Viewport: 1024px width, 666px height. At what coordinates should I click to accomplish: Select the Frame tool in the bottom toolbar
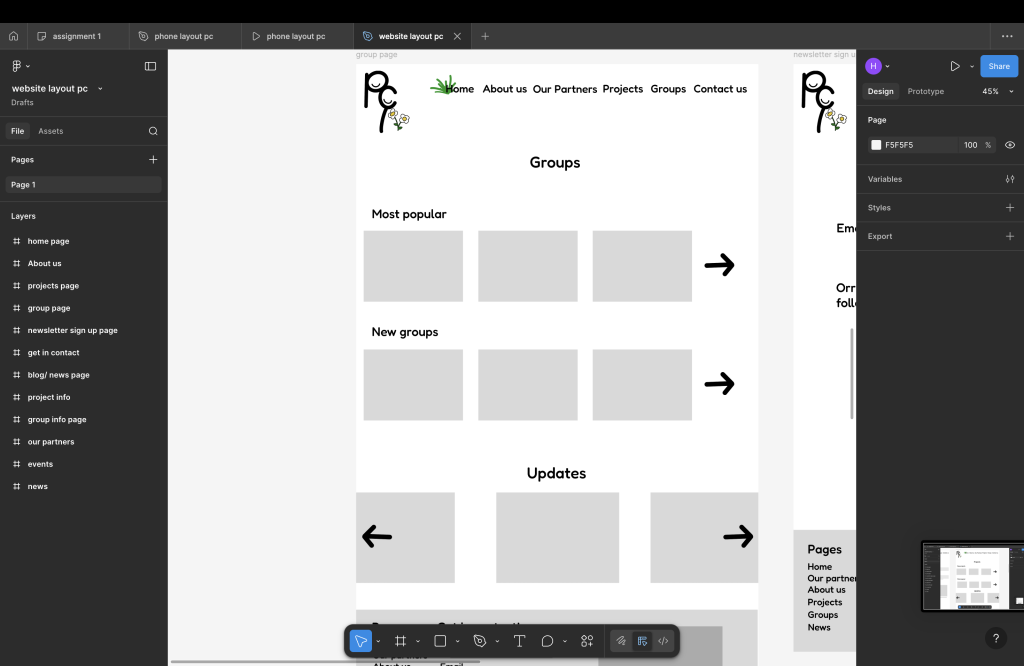click(x=400, y=641)
